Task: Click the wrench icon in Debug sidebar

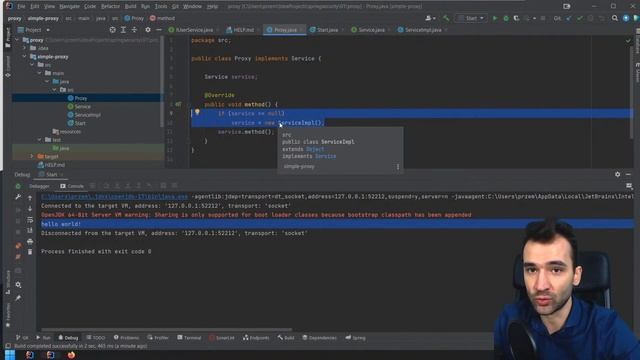Action: click(18, 197)
